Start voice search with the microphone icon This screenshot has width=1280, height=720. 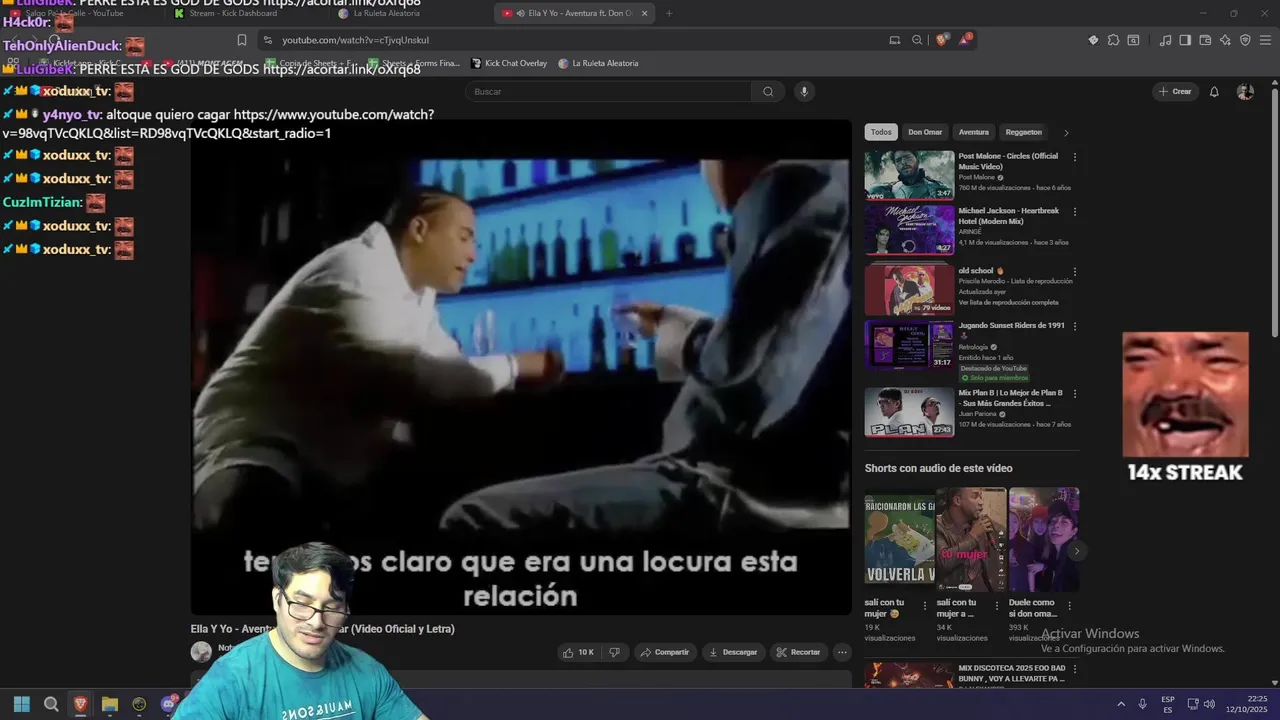click(803, 91)
